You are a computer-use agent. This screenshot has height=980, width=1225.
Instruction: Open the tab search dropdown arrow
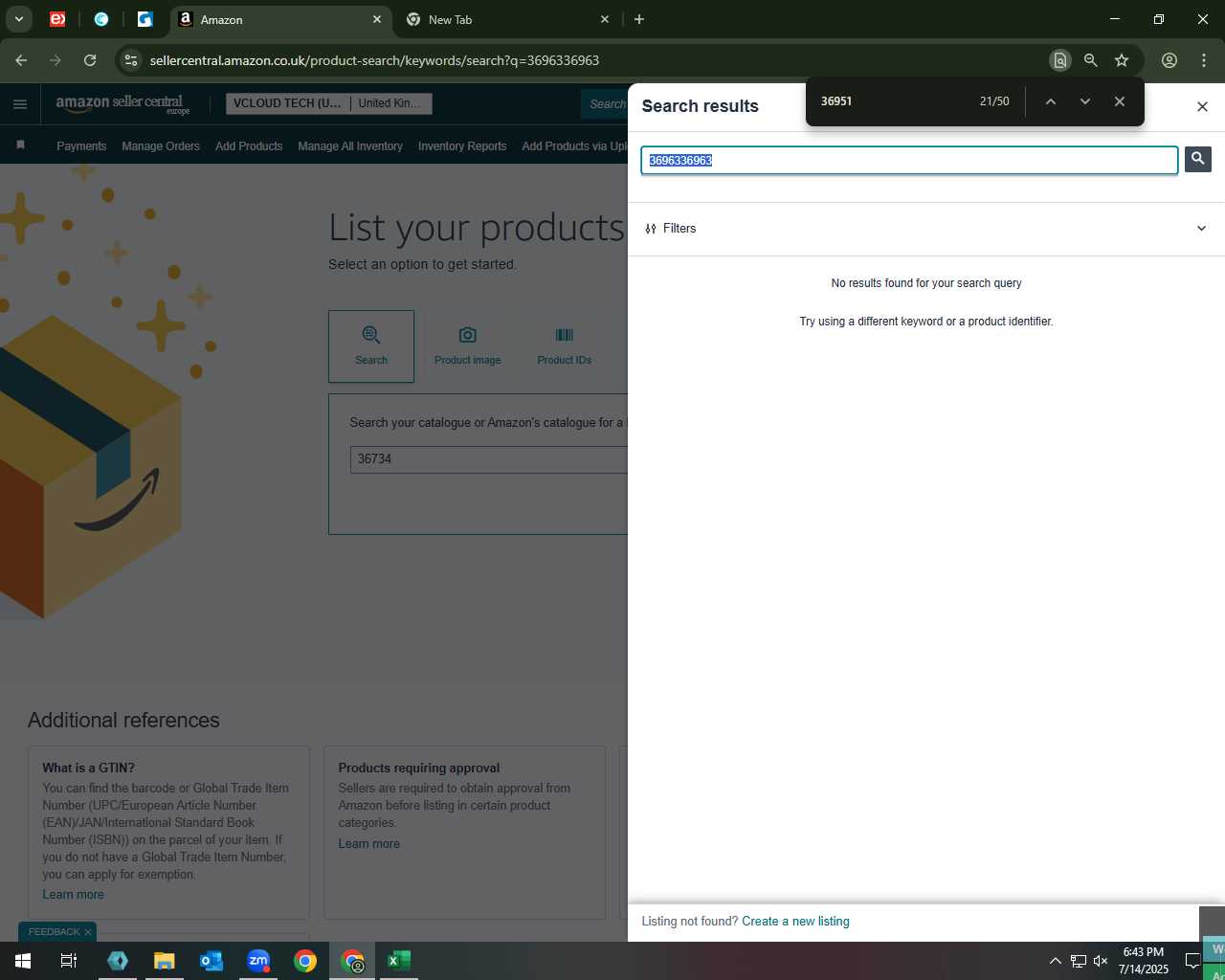tap(18, 19)
